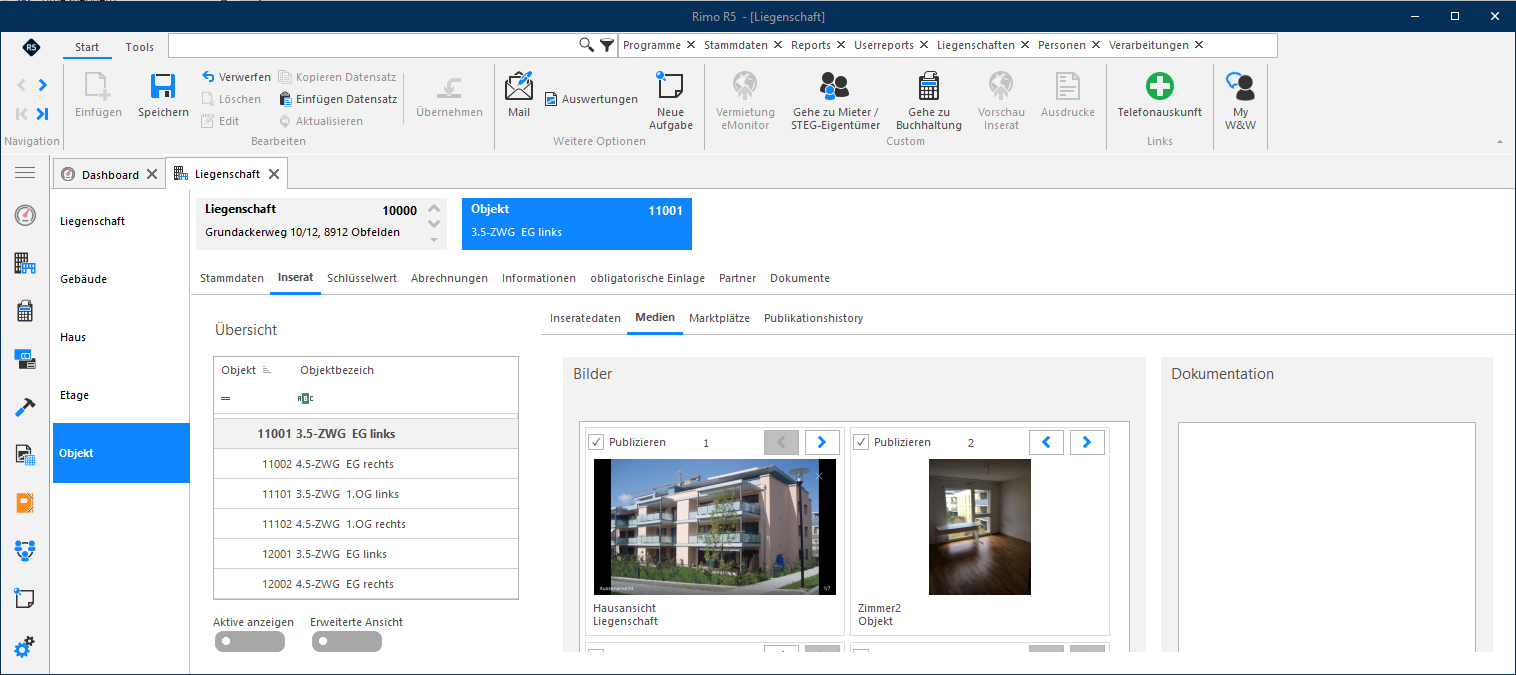Viewport: 1516px width, 675px height.
Task: Select Haus in navigation panel
Action: [121, 337]
